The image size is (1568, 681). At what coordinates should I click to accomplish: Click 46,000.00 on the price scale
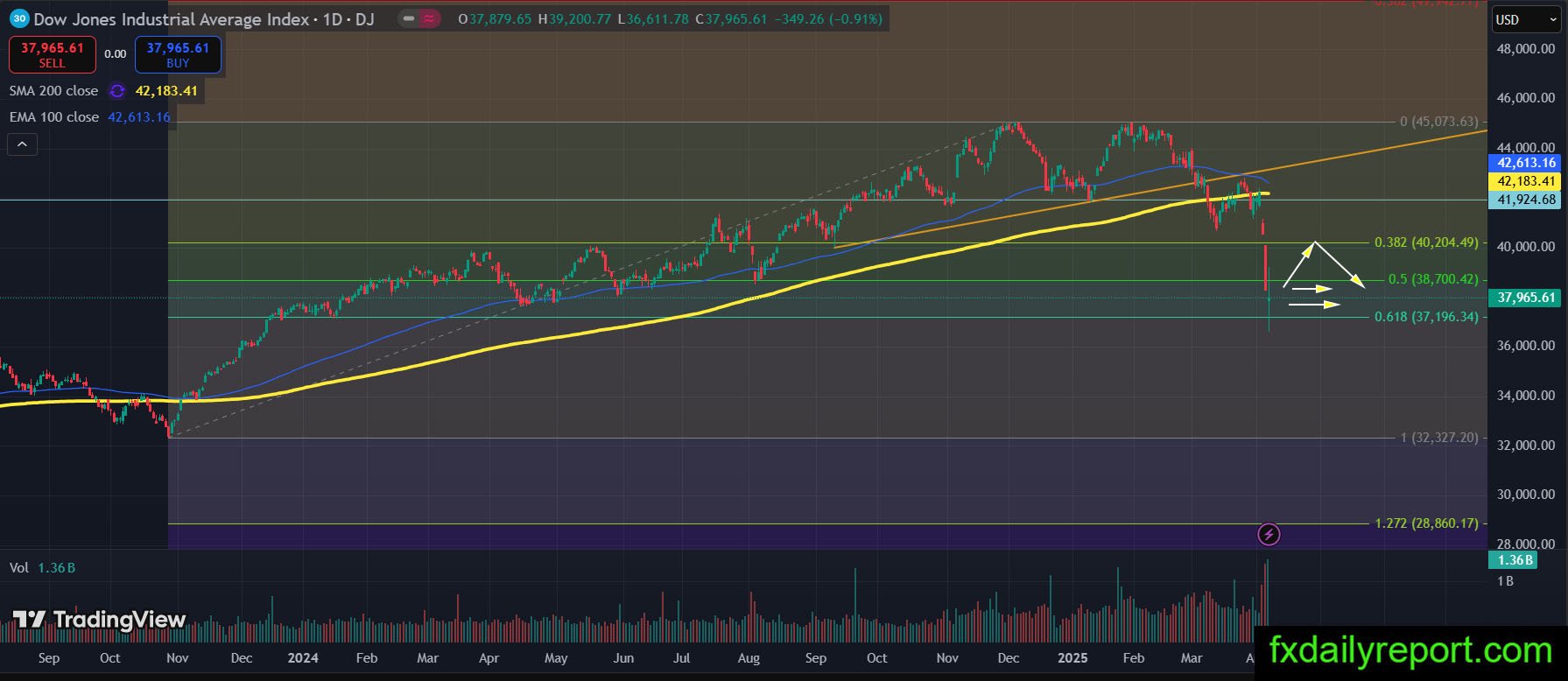pos(1526,98)
